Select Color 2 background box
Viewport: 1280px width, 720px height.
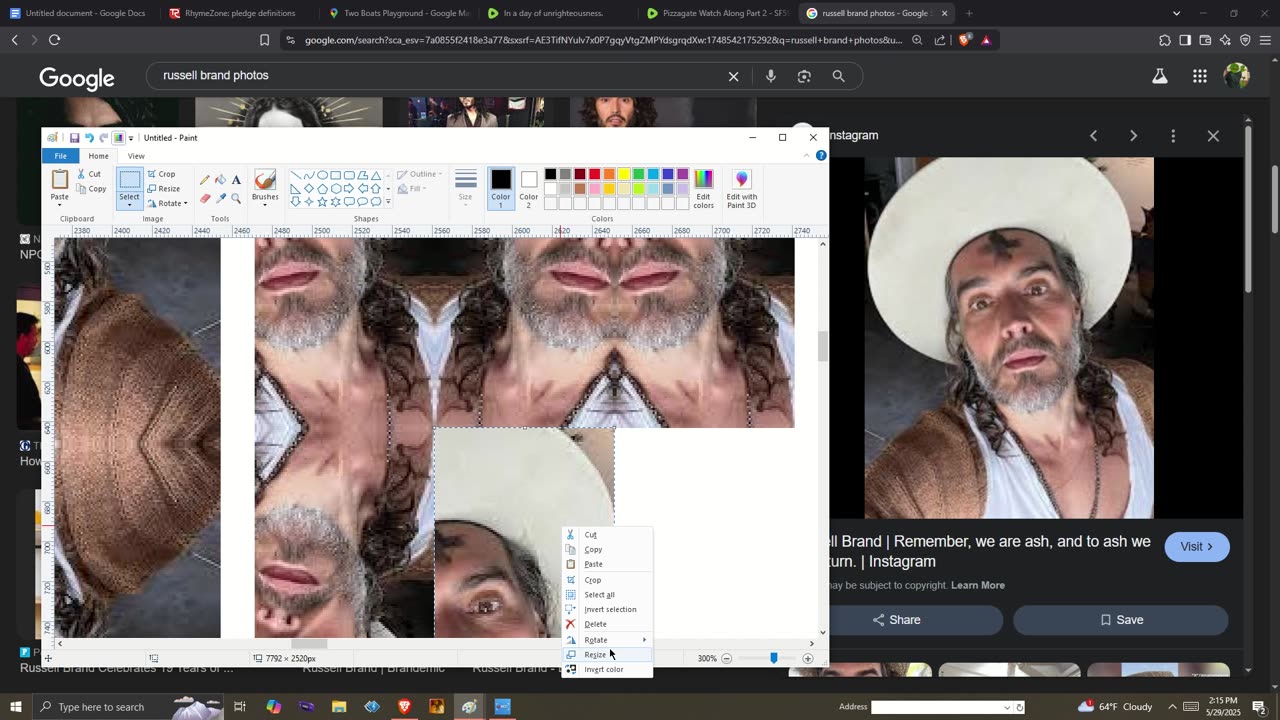click(529, 189)
